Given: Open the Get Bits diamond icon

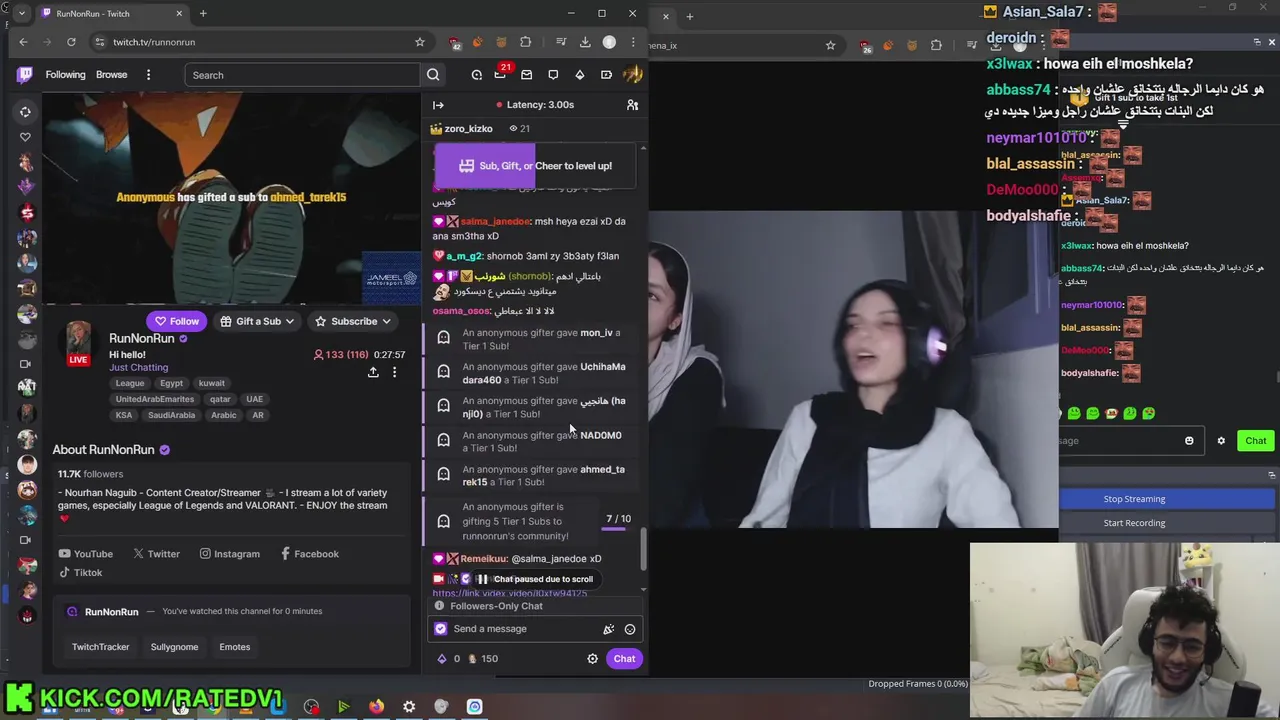Looking at the screenshot, I should pos(579,75).
